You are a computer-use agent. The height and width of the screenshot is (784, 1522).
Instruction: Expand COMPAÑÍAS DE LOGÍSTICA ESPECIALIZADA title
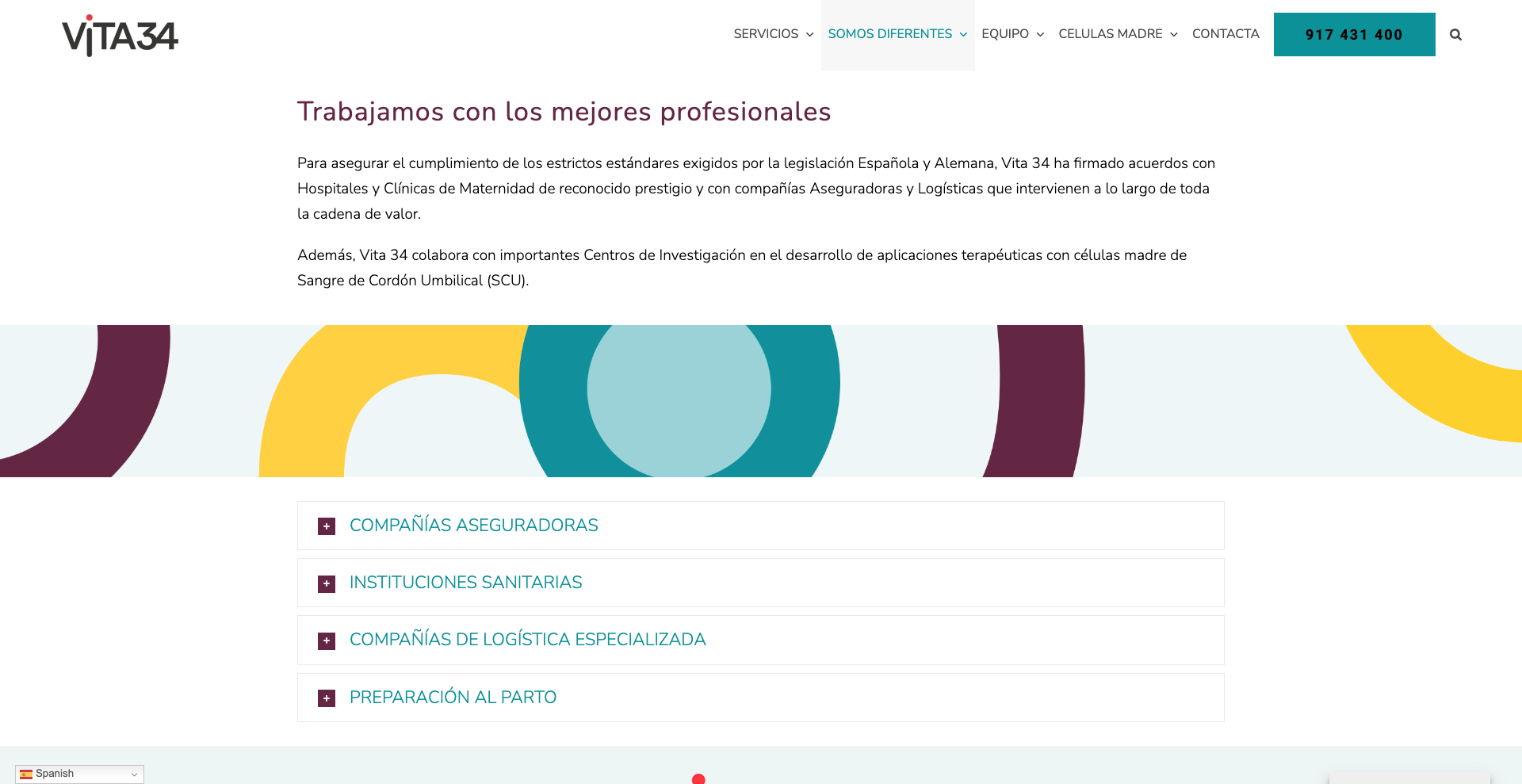click(x=527, y=640)
